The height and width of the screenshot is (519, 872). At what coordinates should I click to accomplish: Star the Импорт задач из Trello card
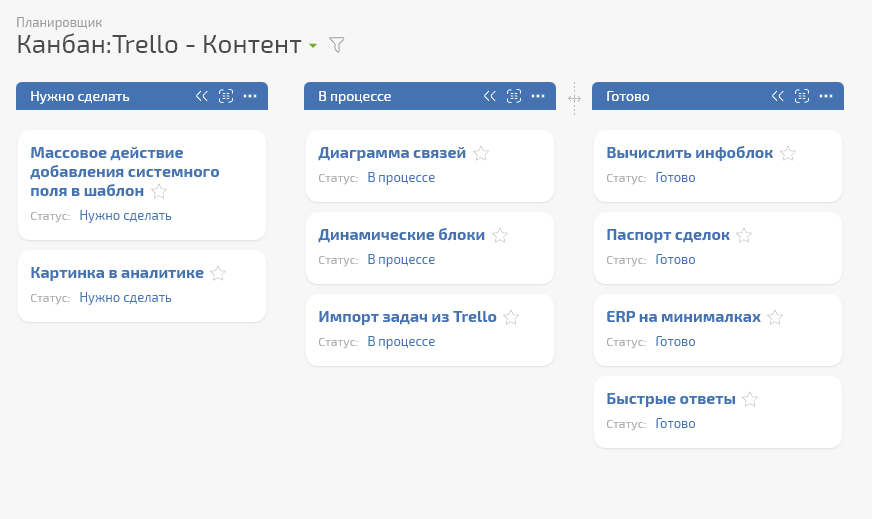511,317
